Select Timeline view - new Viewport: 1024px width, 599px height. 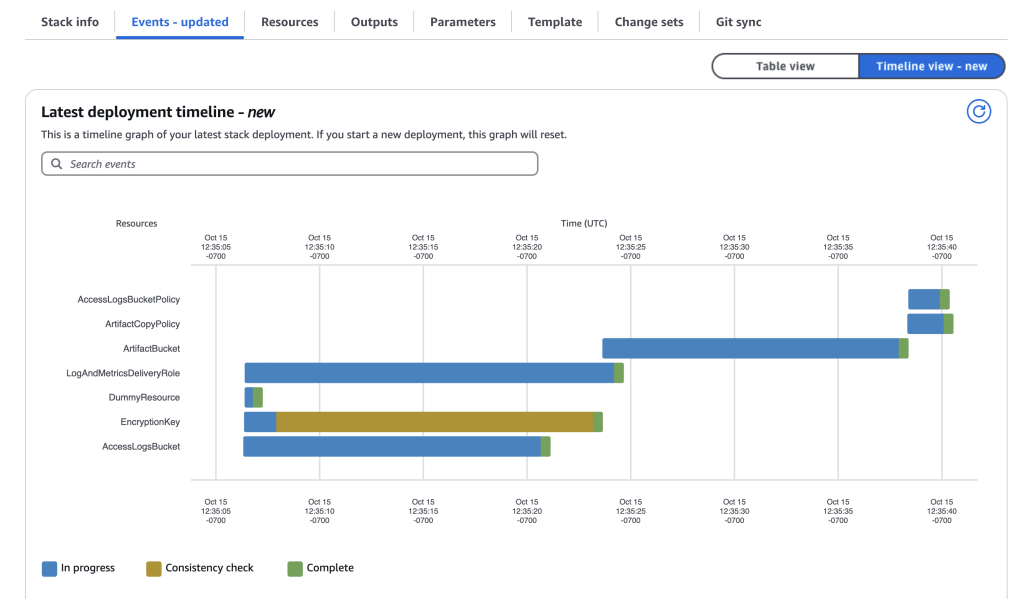[x=932, y=66]
